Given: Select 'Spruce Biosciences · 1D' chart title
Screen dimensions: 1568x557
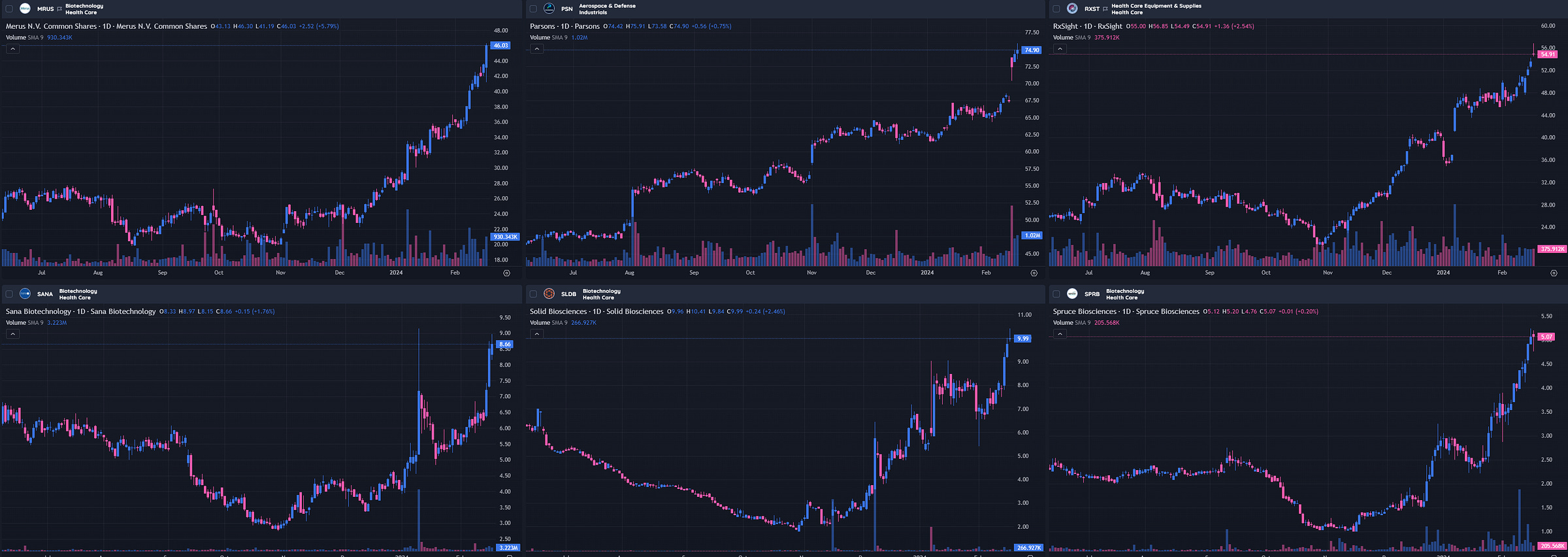Looking at the screenshot, I should [x=1126, y=311].
